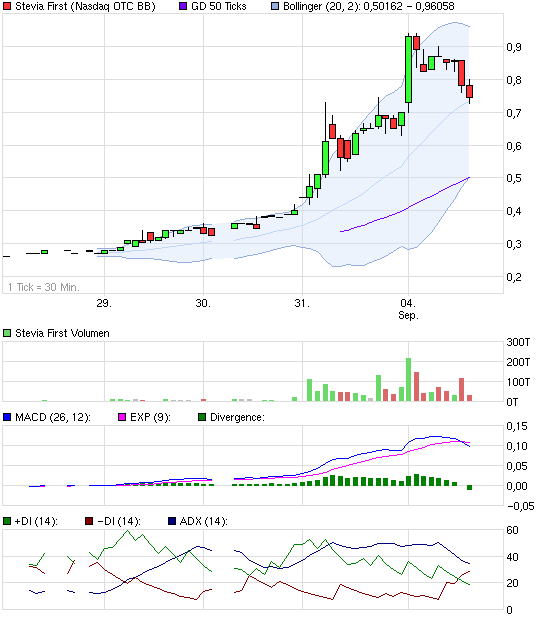Click the '+DI (14):' label
Image resolution: width=545 pixels, height=618 pixels.
tap(36, 521)
